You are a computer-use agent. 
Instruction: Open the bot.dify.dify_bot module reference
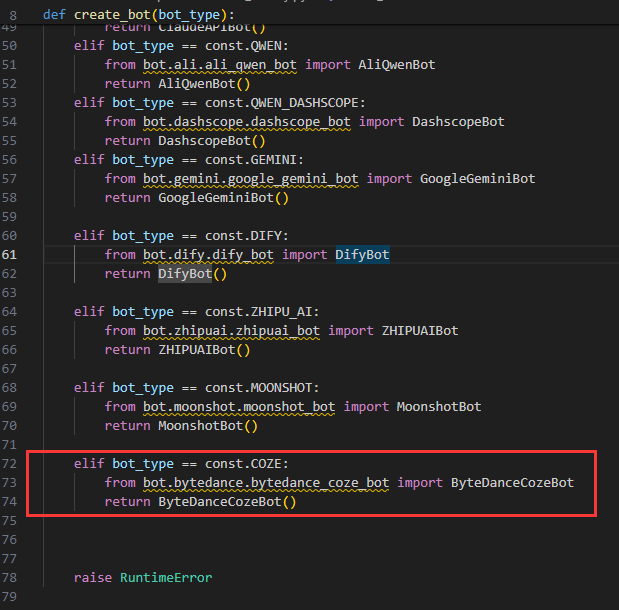pos(208,255)
